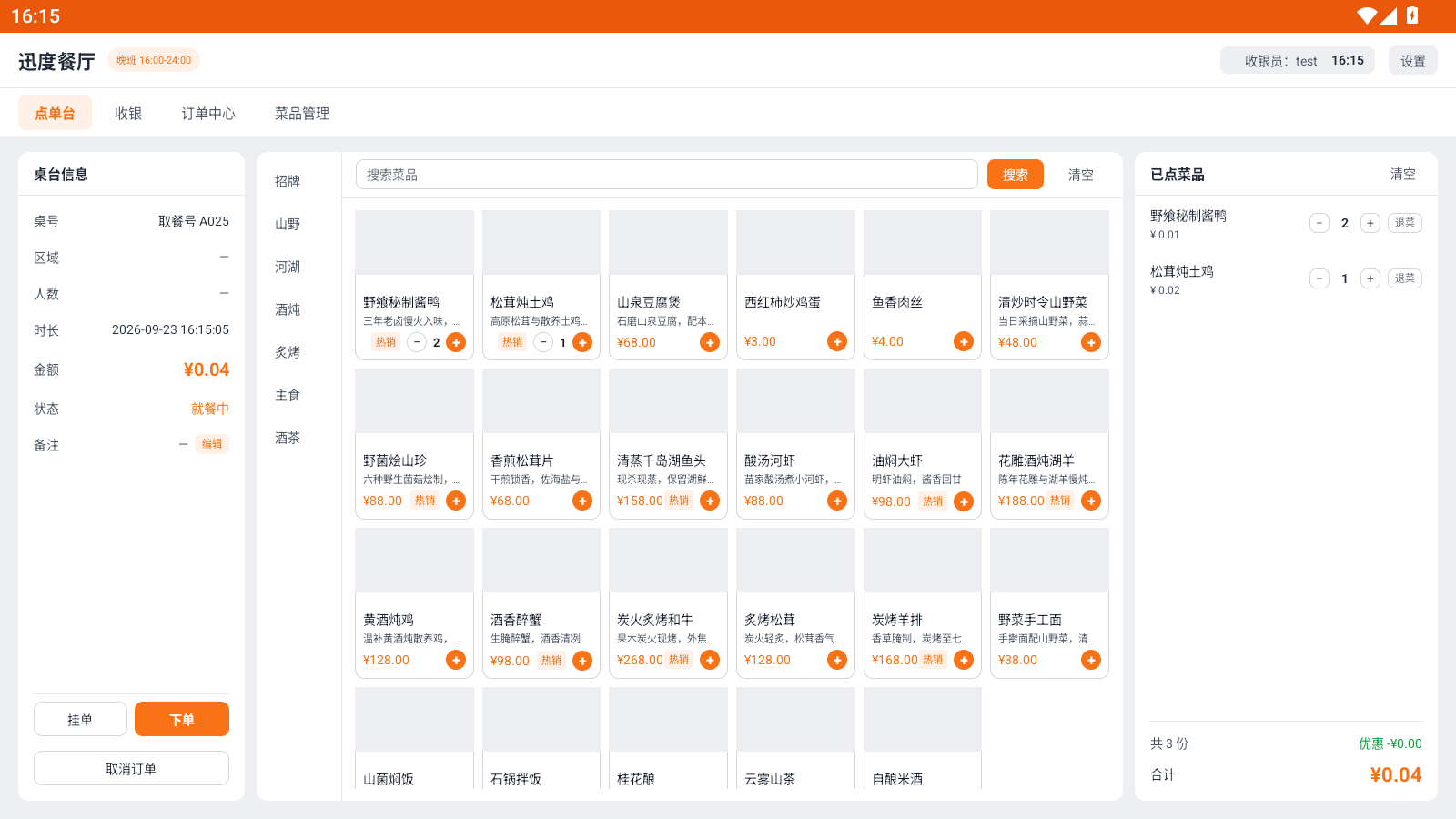
Task: Click the orange 搜索 button
Action: coord(1016,175)
